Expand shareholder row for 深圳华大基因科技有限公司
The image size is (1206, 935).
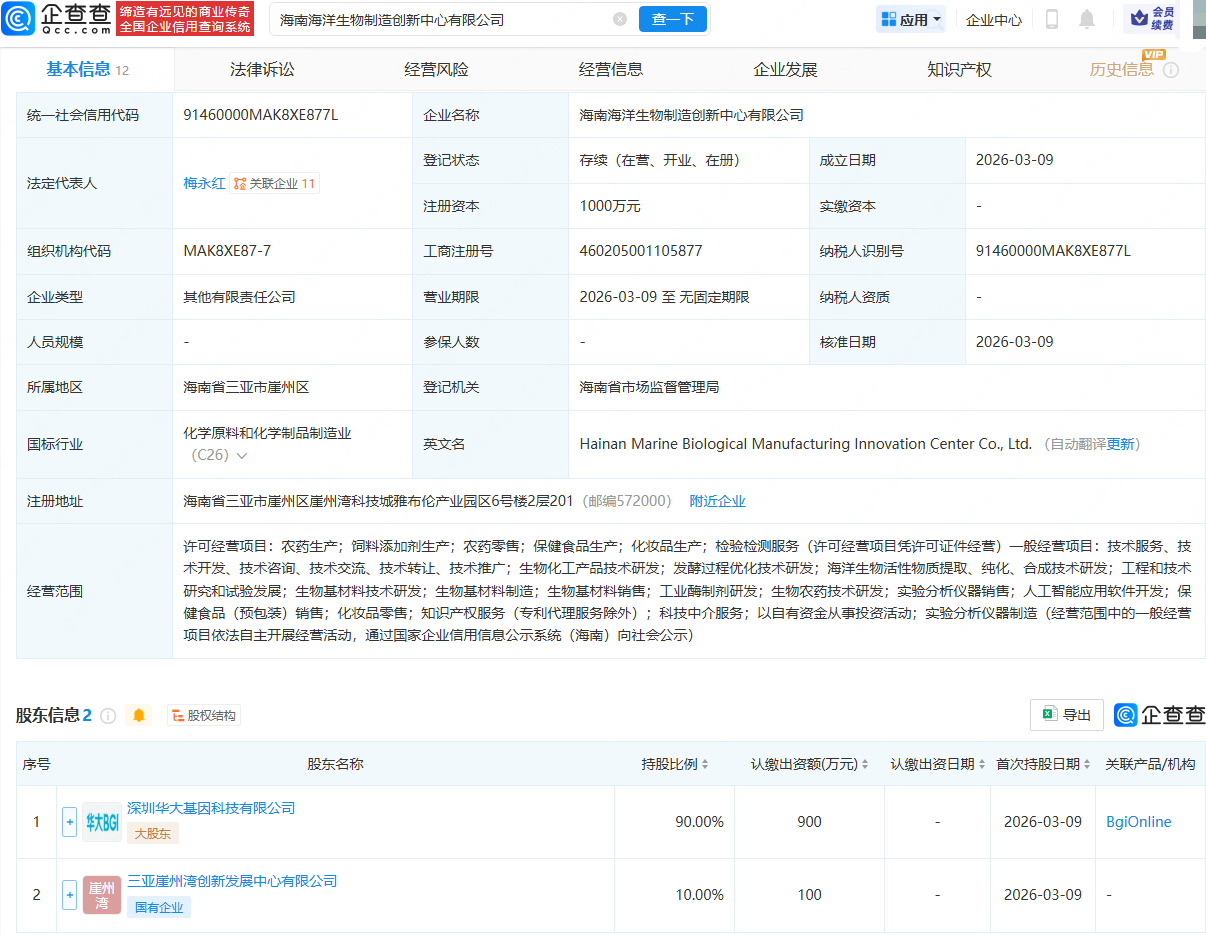(x=69, y=821)
